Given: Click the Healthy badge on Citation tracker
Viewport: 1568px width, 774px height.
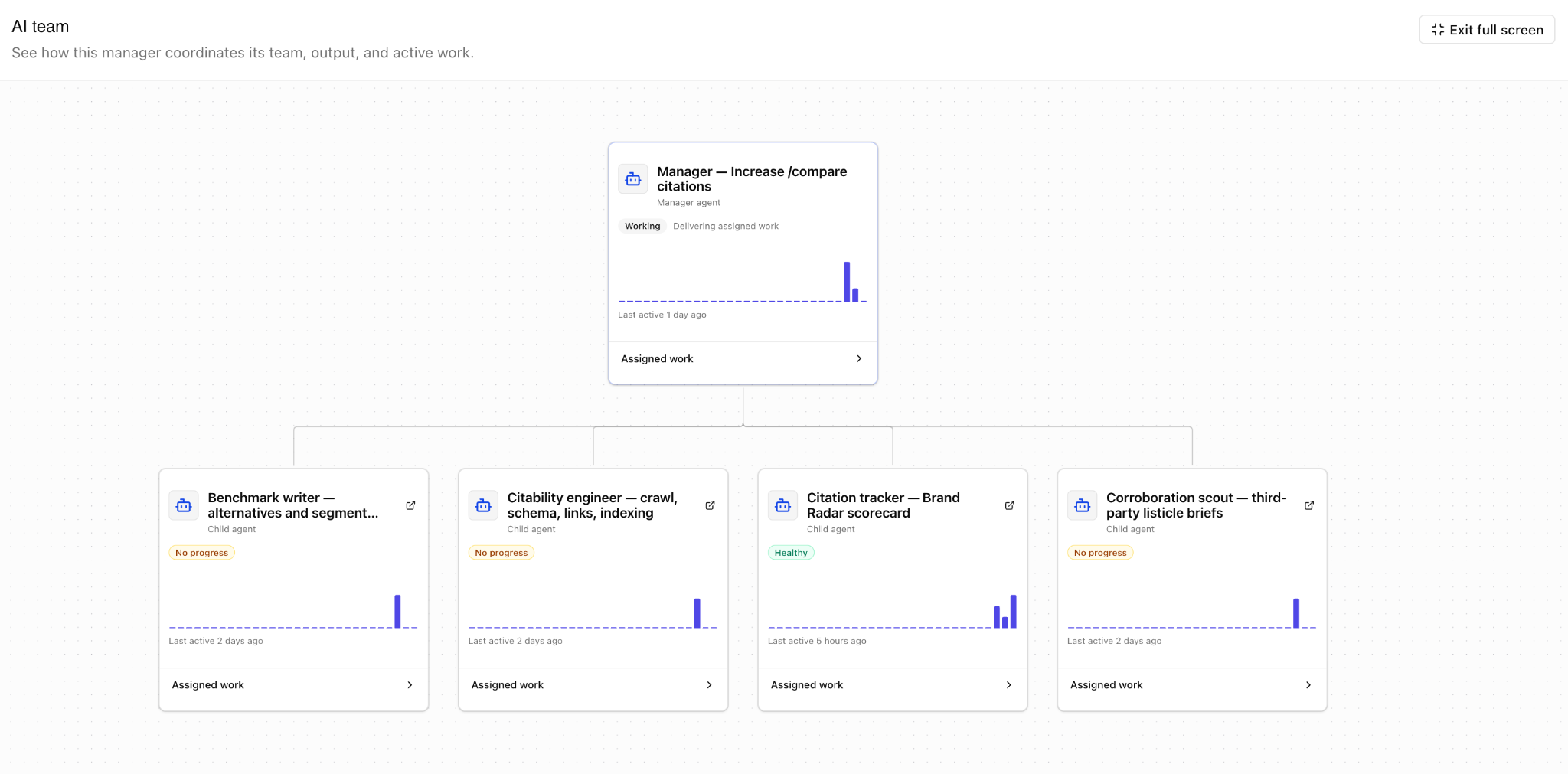Looking at the screenshot, I should coord(791,553).
